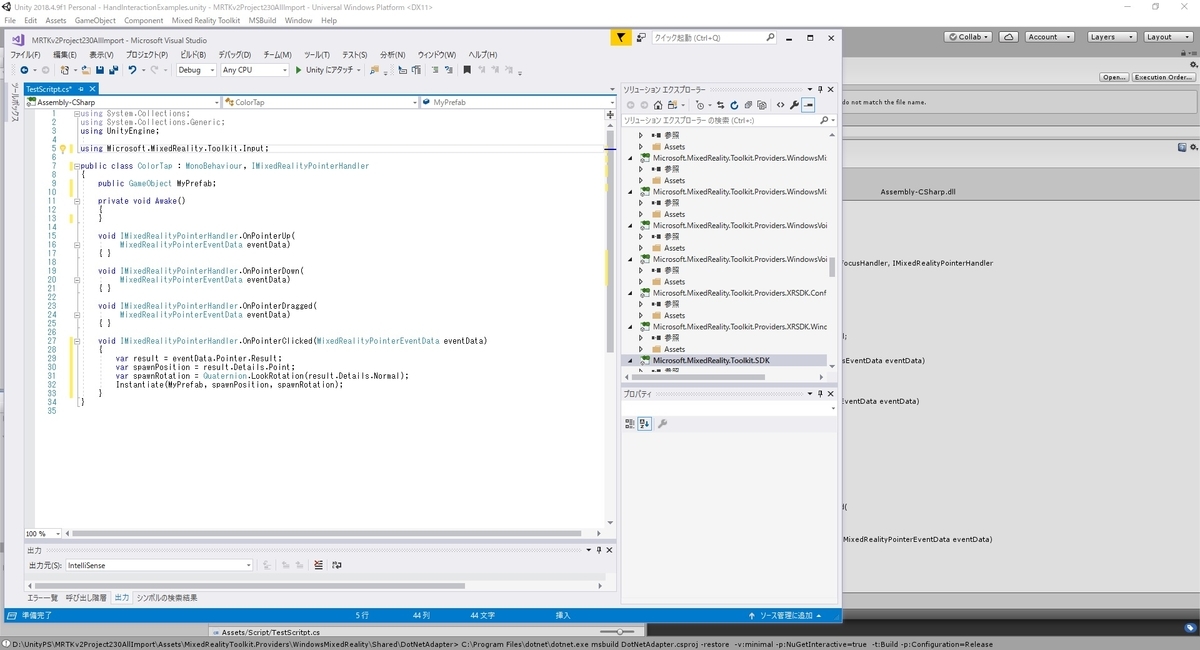
Task: Open the ツール(T) menu
Action: click(317, 54)
